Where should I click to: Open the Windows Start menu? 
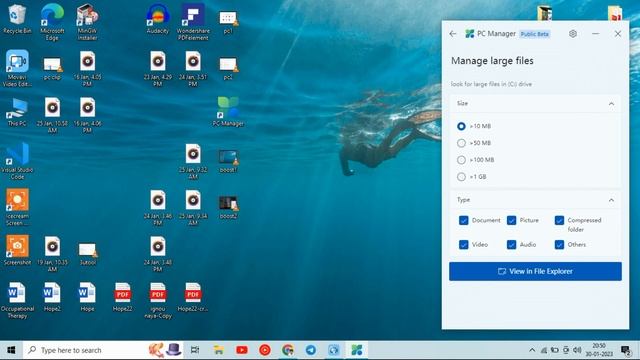tap(11, 350)
